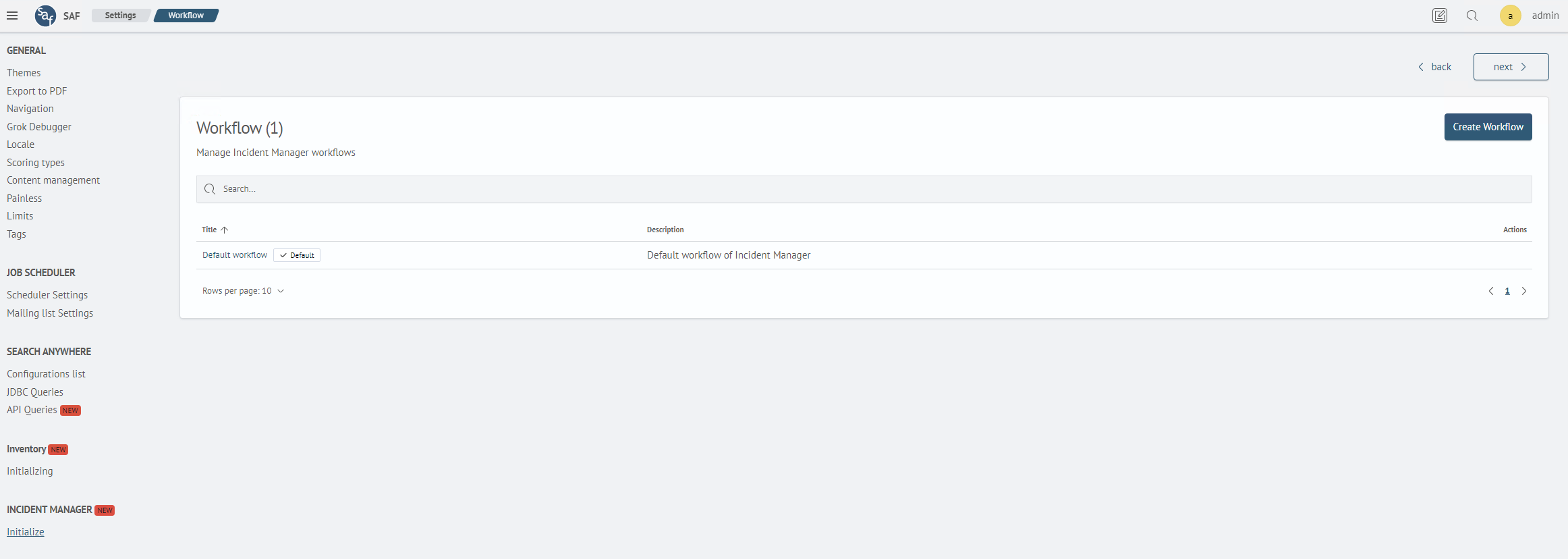Click admin username text
The height and width of the screenshot is (559, 1568).
click(x=1545, y=16)
